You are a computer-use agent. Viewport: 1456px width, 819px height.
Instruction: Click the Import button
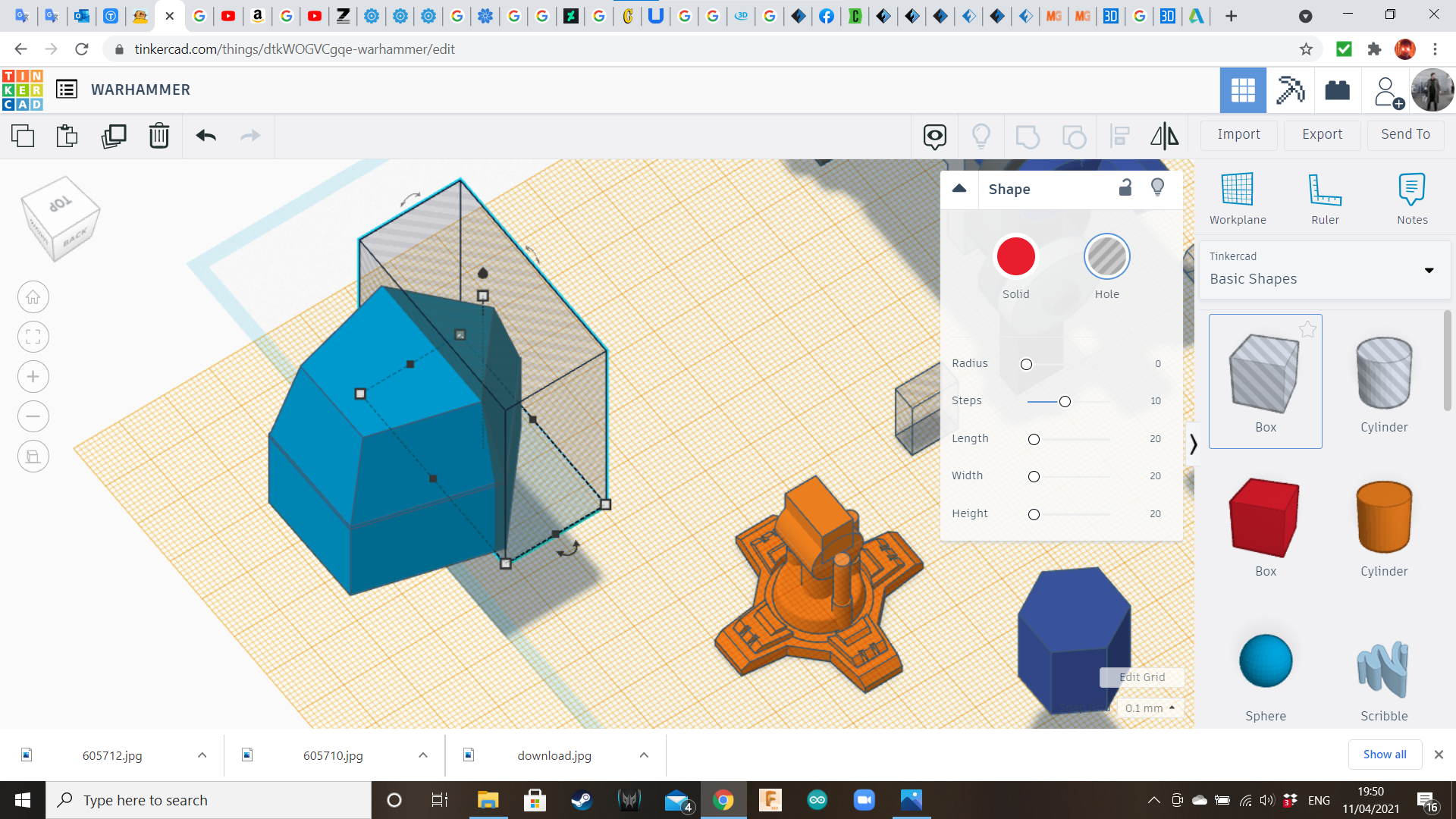pos(1238,134)
